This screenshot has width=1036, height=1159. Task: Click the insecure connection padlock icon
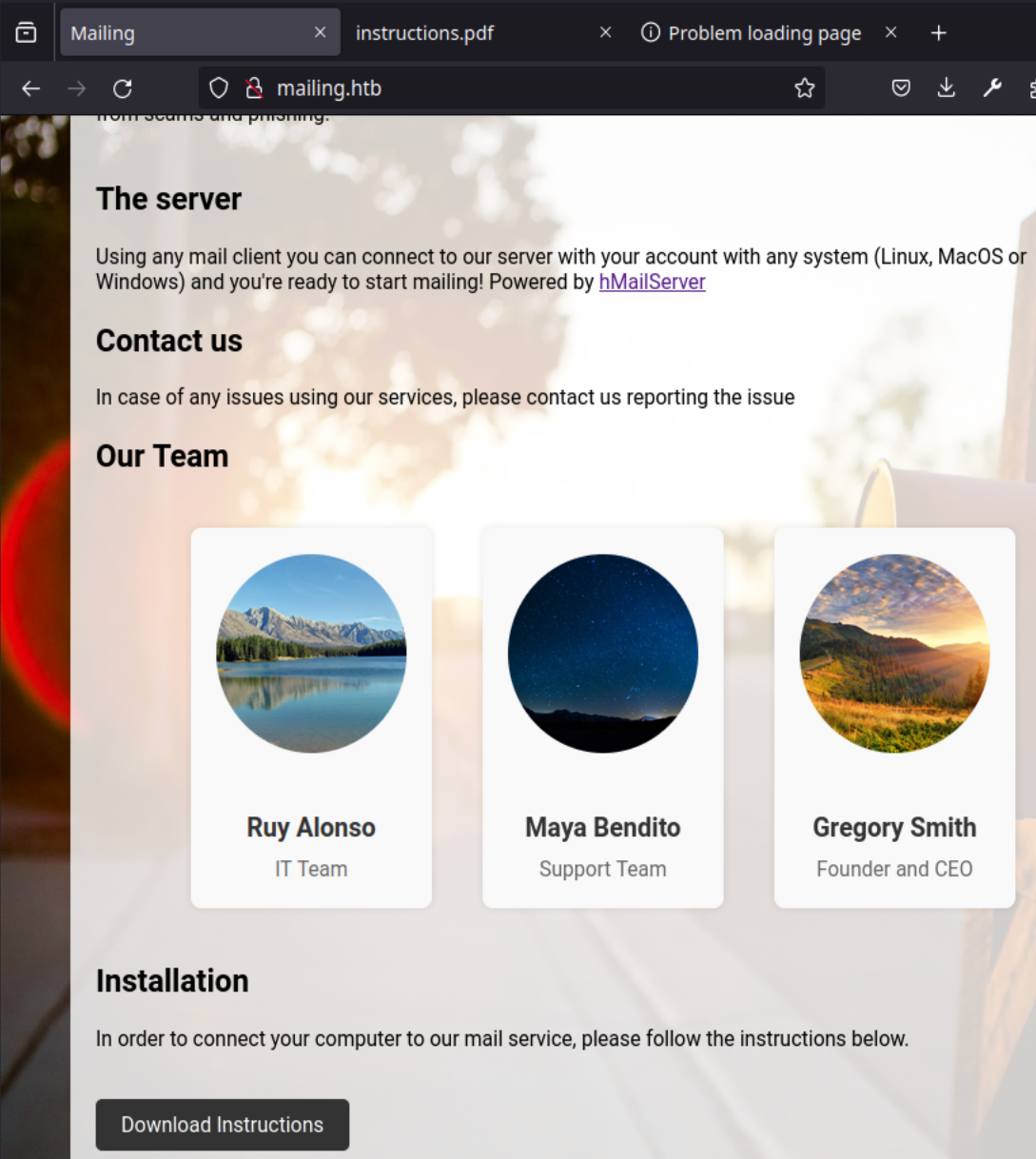coord(254,88)
